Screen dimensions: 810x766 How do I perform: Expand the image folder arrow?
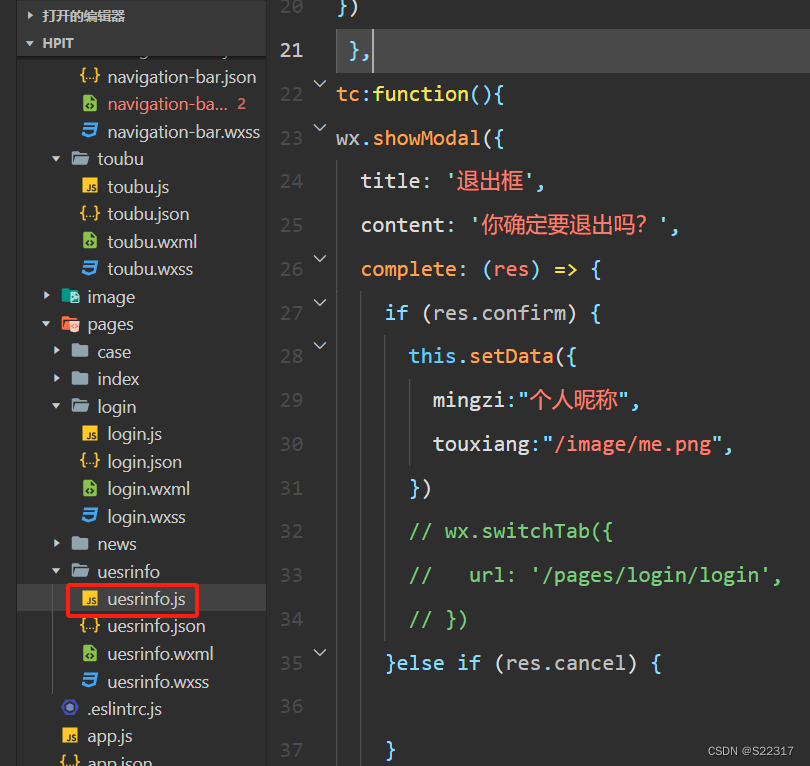[x=46, y=296]
